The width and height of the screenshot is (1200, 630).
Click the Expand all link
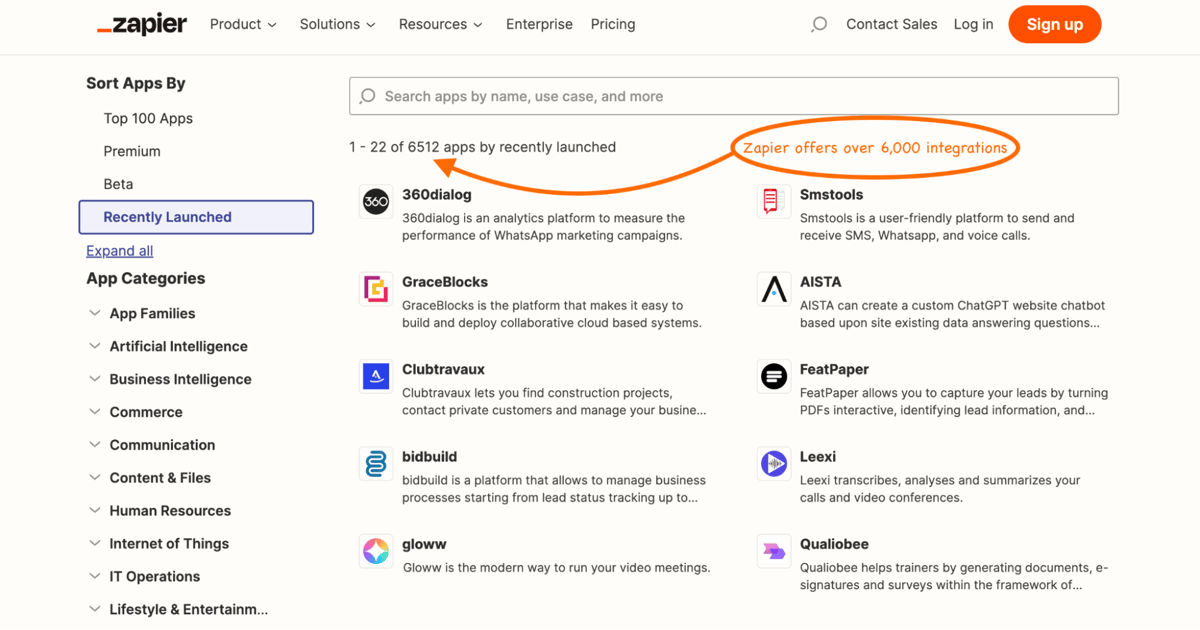tap(119, 251)
